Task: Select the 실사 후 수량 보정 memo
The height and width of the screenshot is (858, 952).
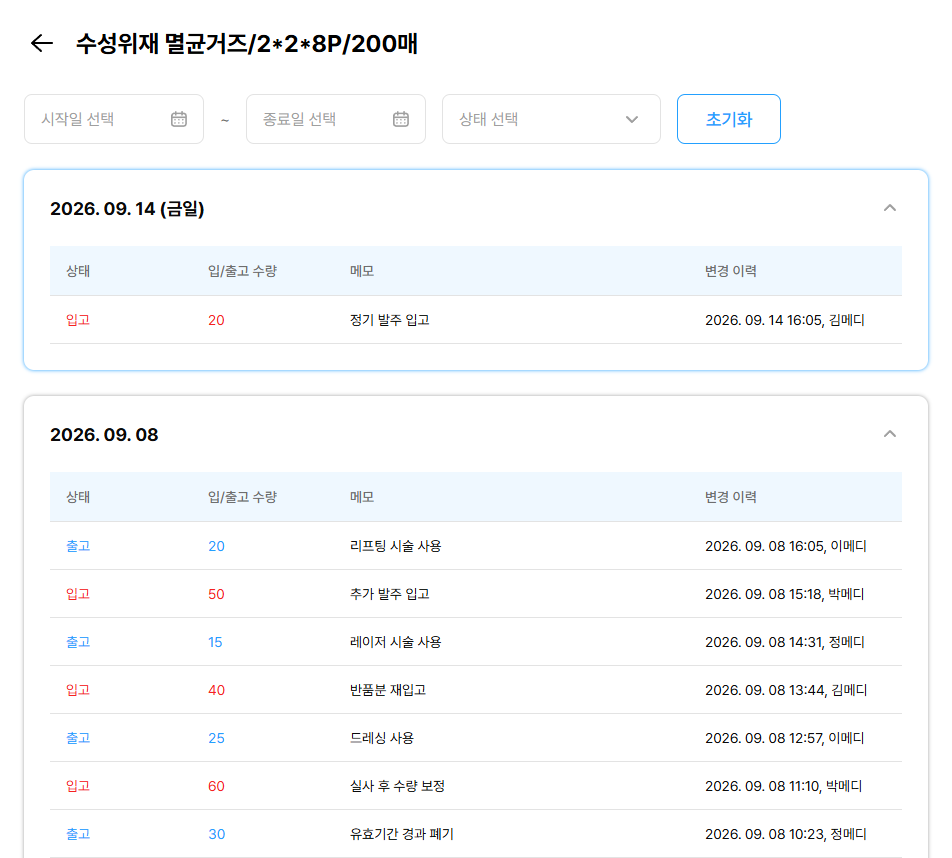Action: [x=397, y=786]
